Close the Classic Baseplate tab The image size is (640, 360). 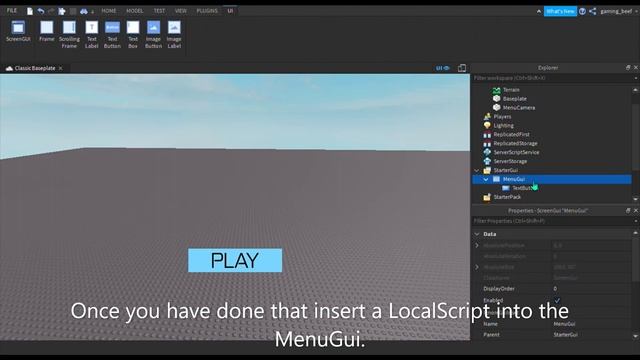60,68
